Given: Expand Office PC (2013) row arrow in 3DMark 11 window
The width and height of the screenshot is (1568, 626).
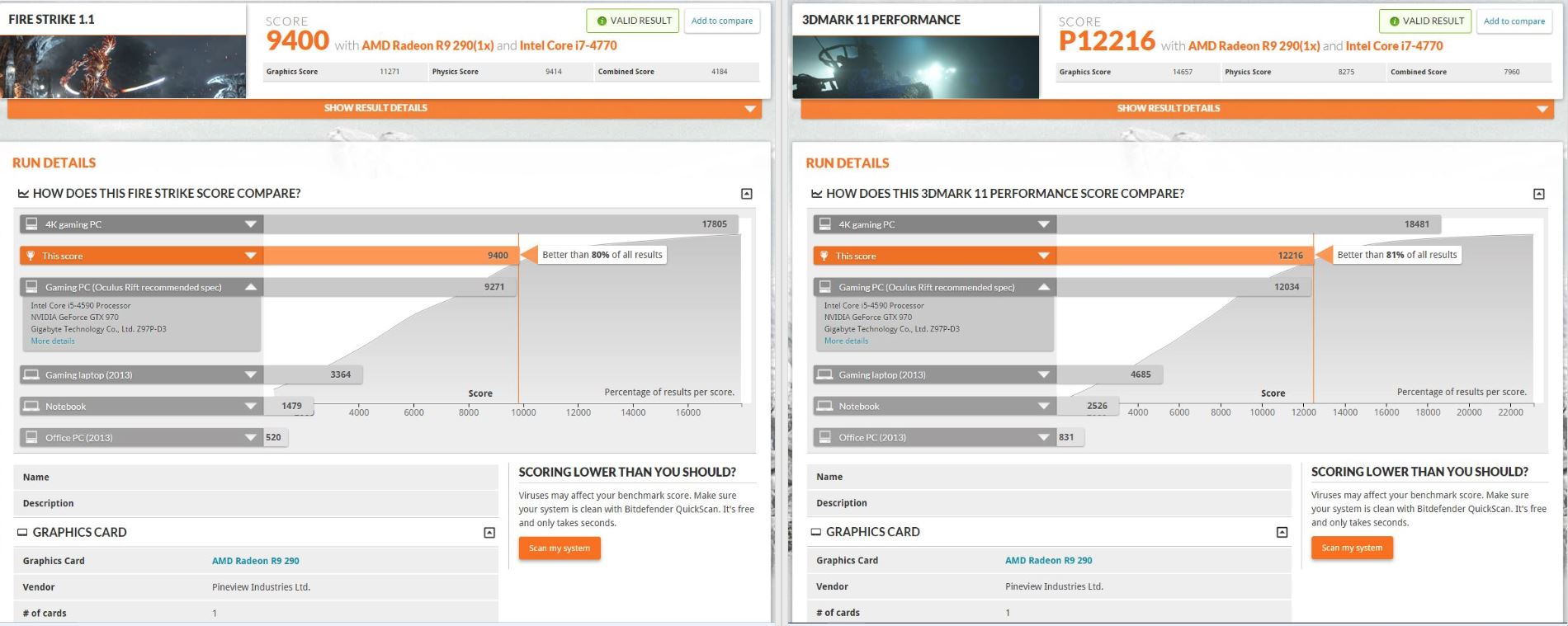Looking at the screenshot, I should tap(1044, 437).
